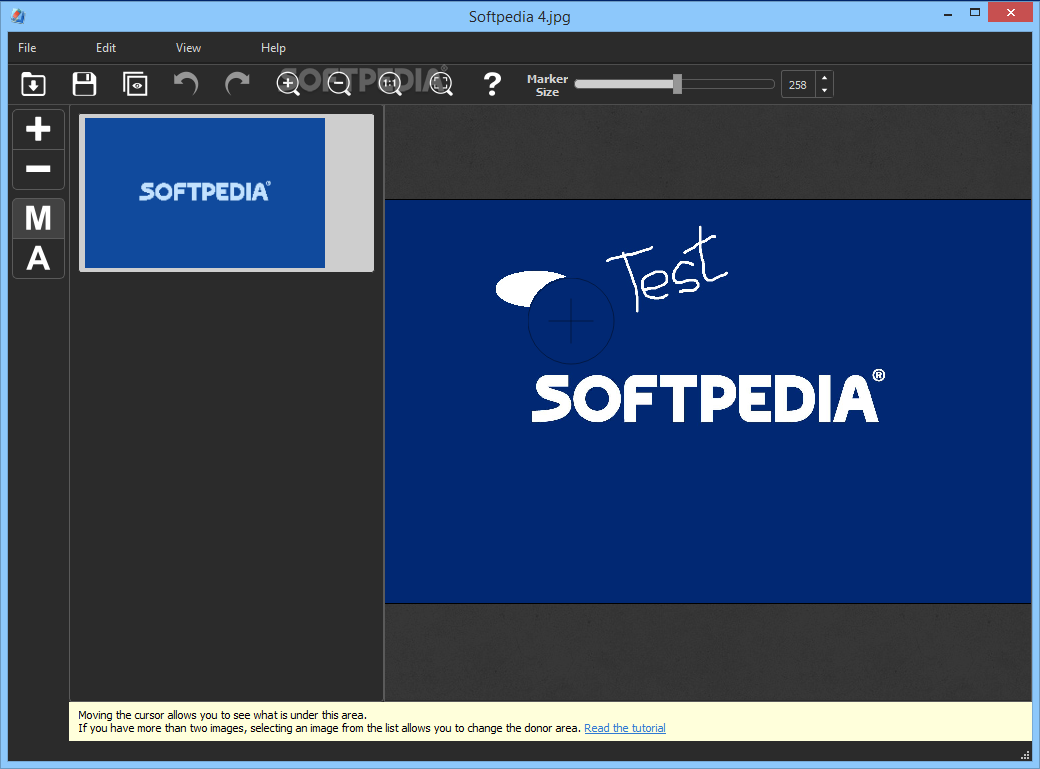Zoom in with the magnifier plus icon

point(288,84)
